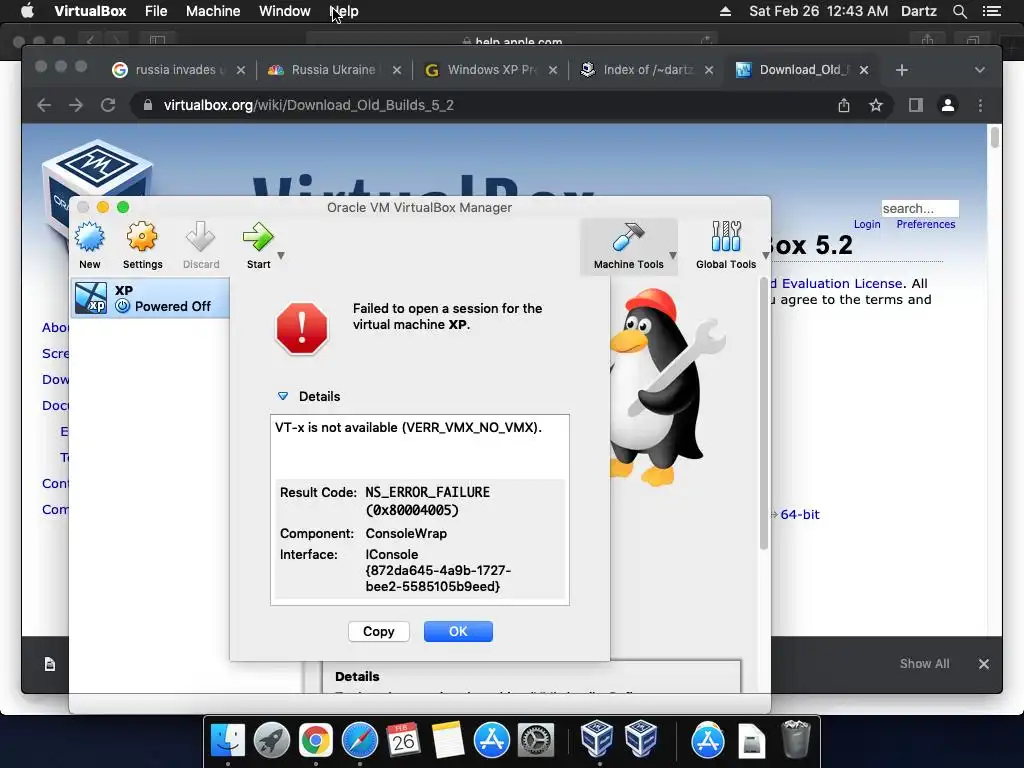Open Safari from the Dock
1024x768 pixels.
360,740
